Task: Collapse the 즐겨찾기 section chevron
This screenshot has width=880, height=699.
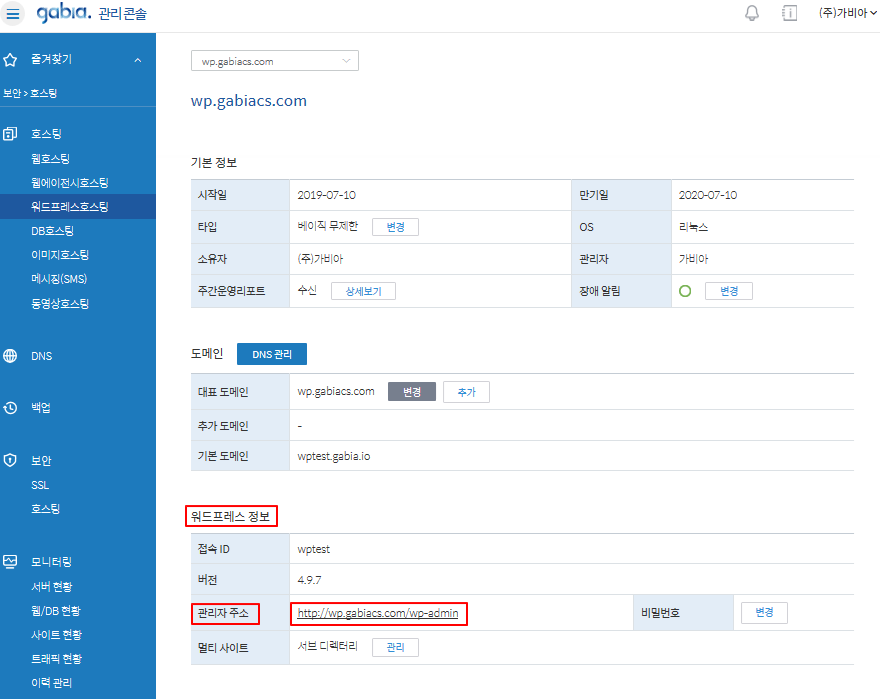Action: point(138,60)
